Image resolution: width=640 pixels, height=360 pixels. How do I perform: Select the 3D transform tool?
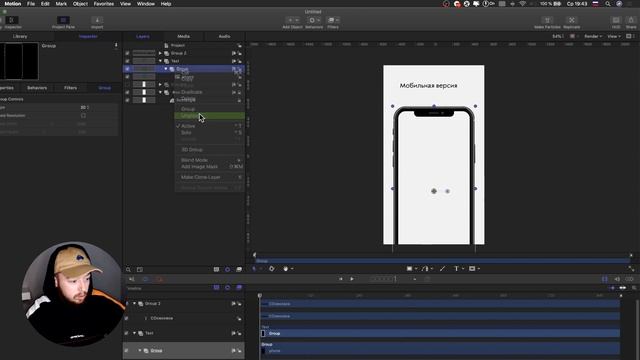click(272, 269)
